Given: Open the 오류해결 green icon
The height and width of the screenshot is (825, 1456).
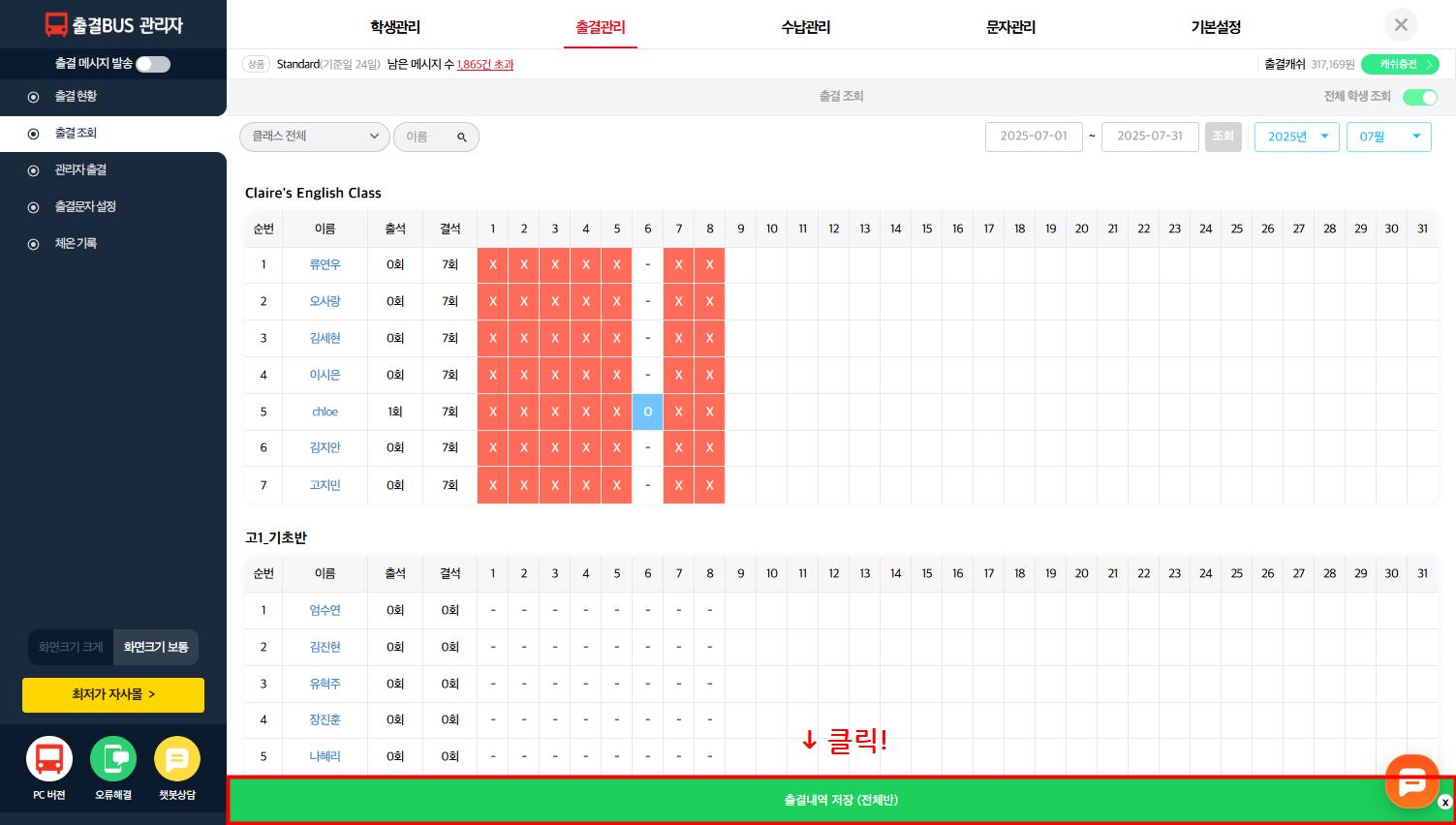Looking at the screenshot, I should click(113, 760).
